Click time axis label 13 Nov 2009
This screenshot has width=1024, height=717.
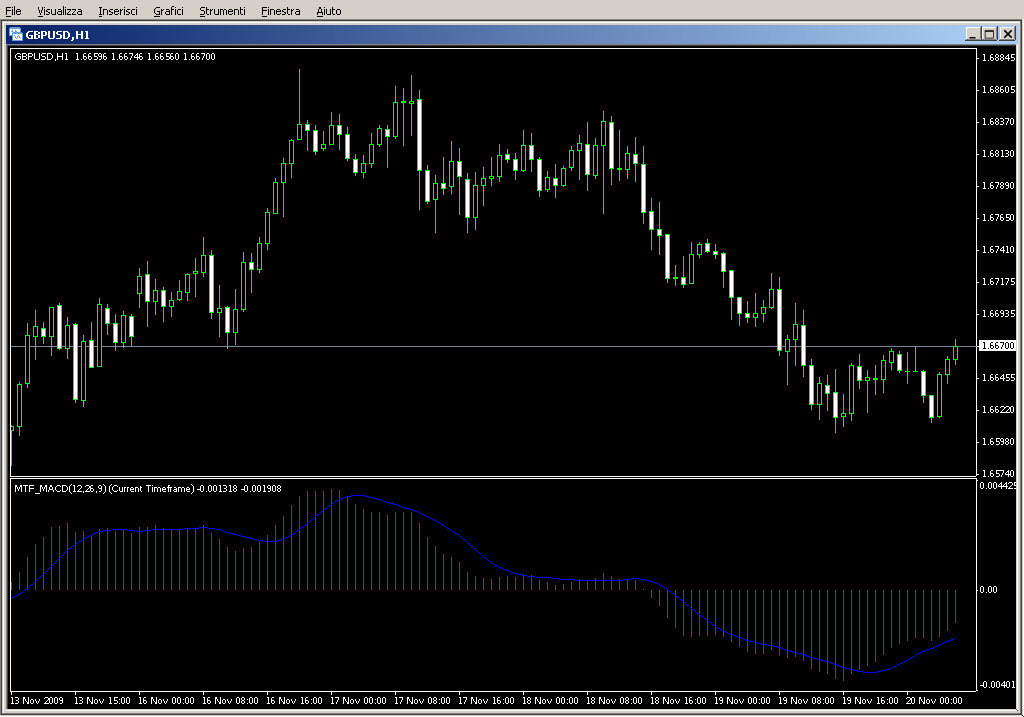pyautogui.click(x=37, y=701)
